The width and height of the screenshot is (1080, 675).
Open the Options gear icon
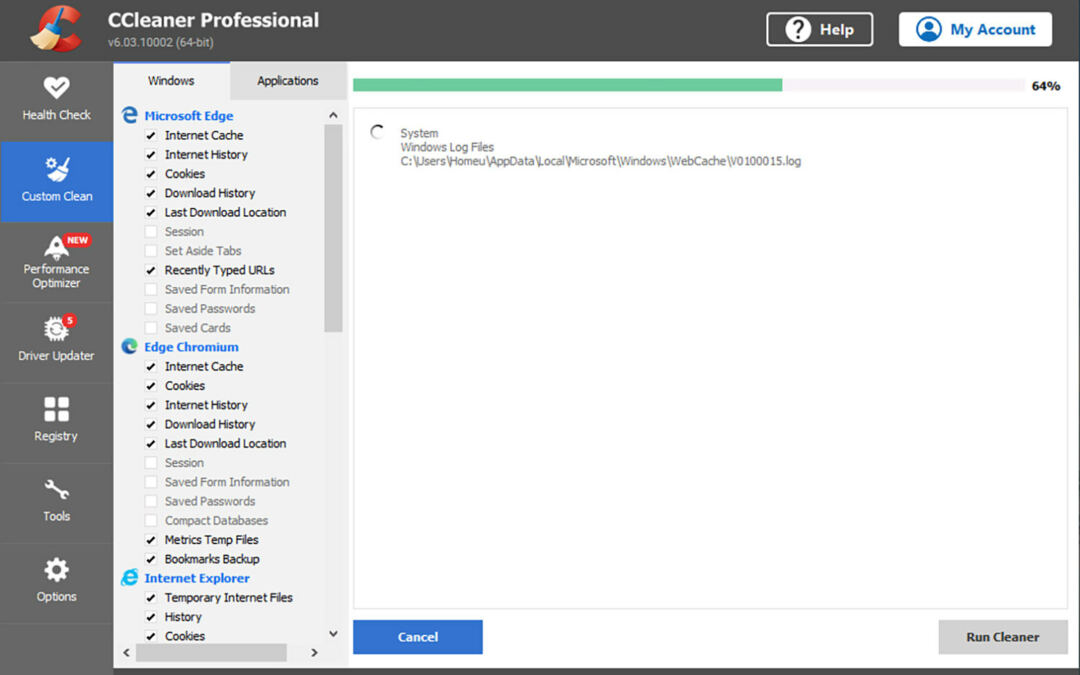(x=56, y=570)
